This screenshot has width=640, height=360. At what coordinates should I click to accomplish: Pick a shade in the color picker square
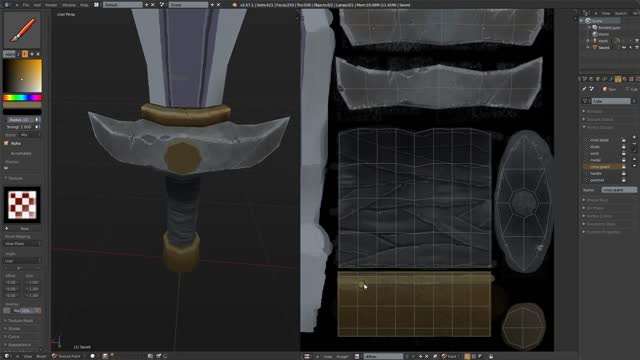pos(22,76)
